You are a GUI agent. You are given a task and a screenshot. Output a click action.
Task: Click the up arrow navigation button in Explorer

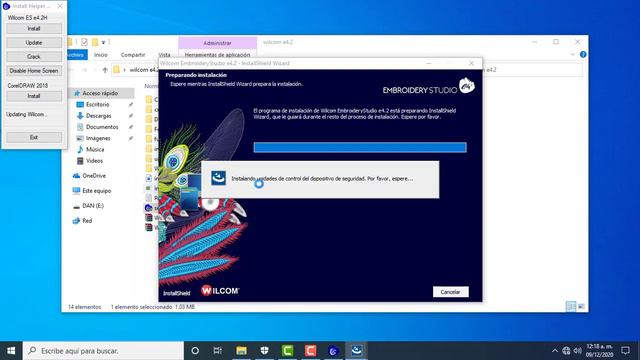pyautogui.click(x=105, y=70)
